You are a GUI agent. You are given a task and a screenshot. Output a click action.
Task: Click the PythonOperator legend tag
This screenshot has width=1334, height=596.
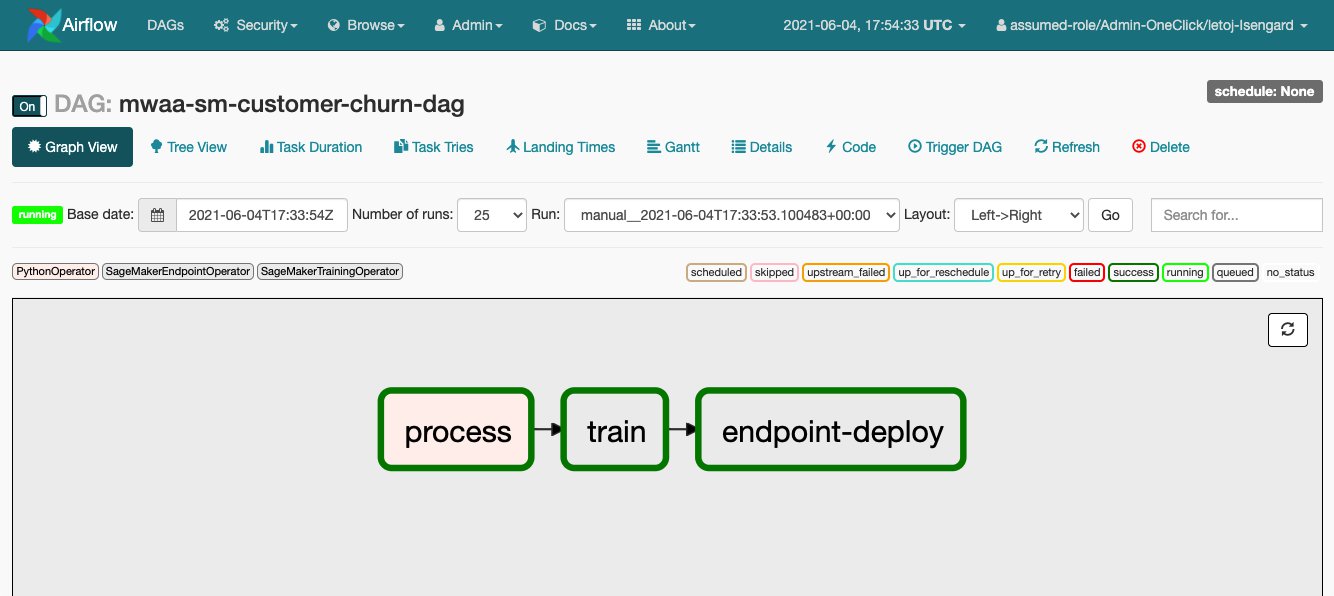click(x=55, y=271)
